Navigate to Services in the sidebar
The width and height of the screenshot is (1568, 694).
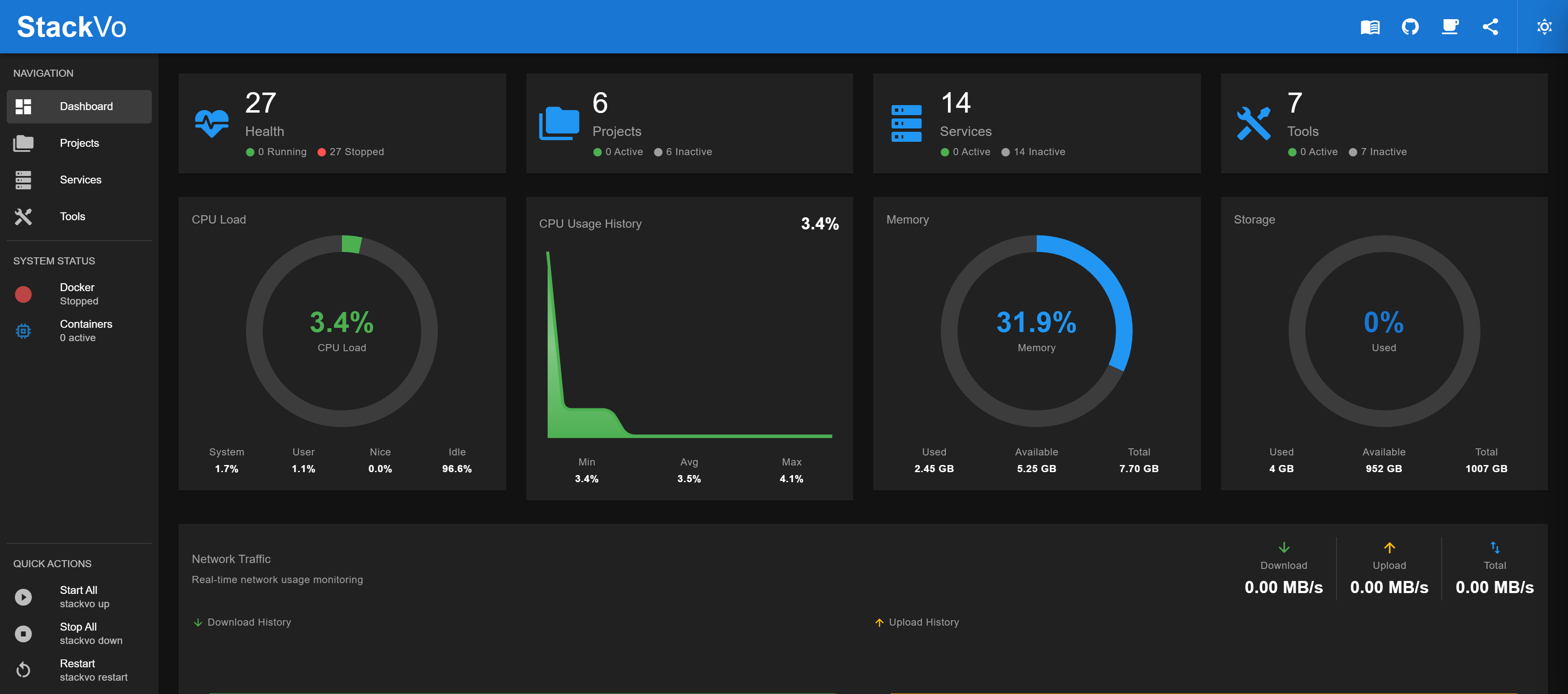click(80, 180)
